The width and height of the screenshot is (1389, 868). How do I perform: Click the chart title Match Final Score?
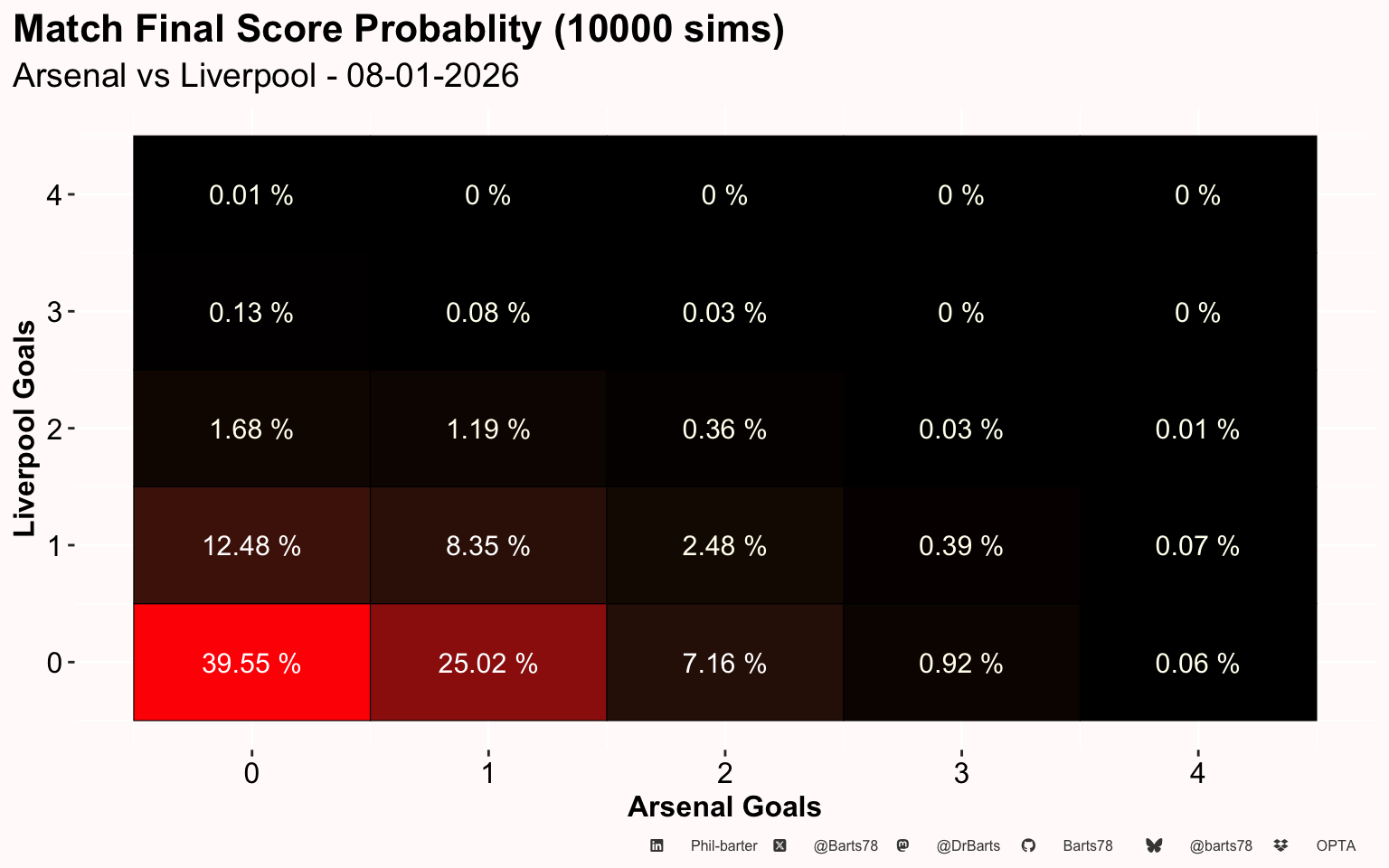click(399, 29)
